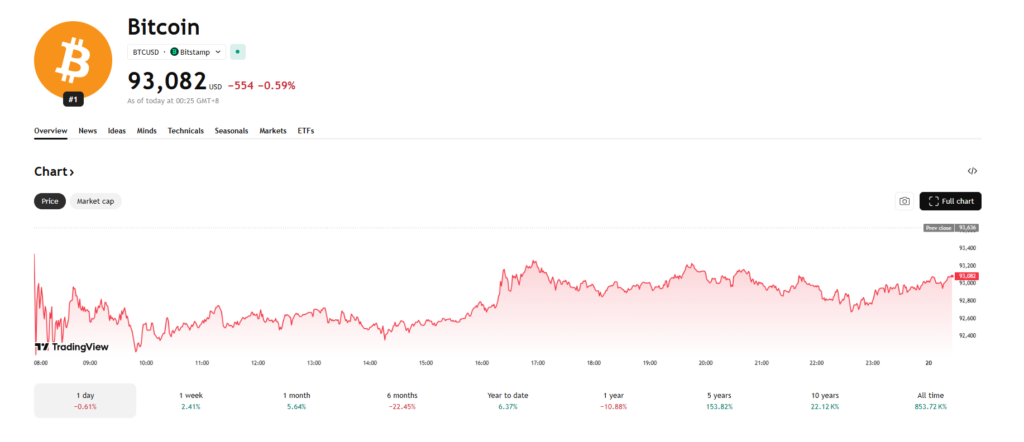Select the 6 months time range
The height and width of the screenshot is (442, 1024).
pos(403,400)
